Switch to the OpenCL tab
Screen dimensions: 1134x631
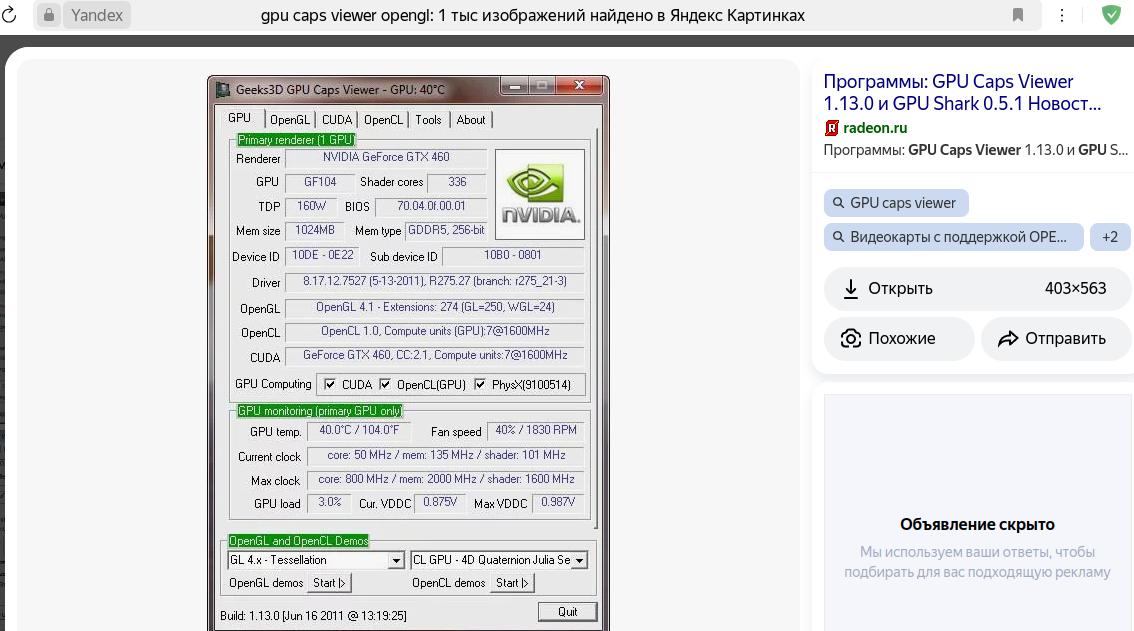tap(383, 120)
